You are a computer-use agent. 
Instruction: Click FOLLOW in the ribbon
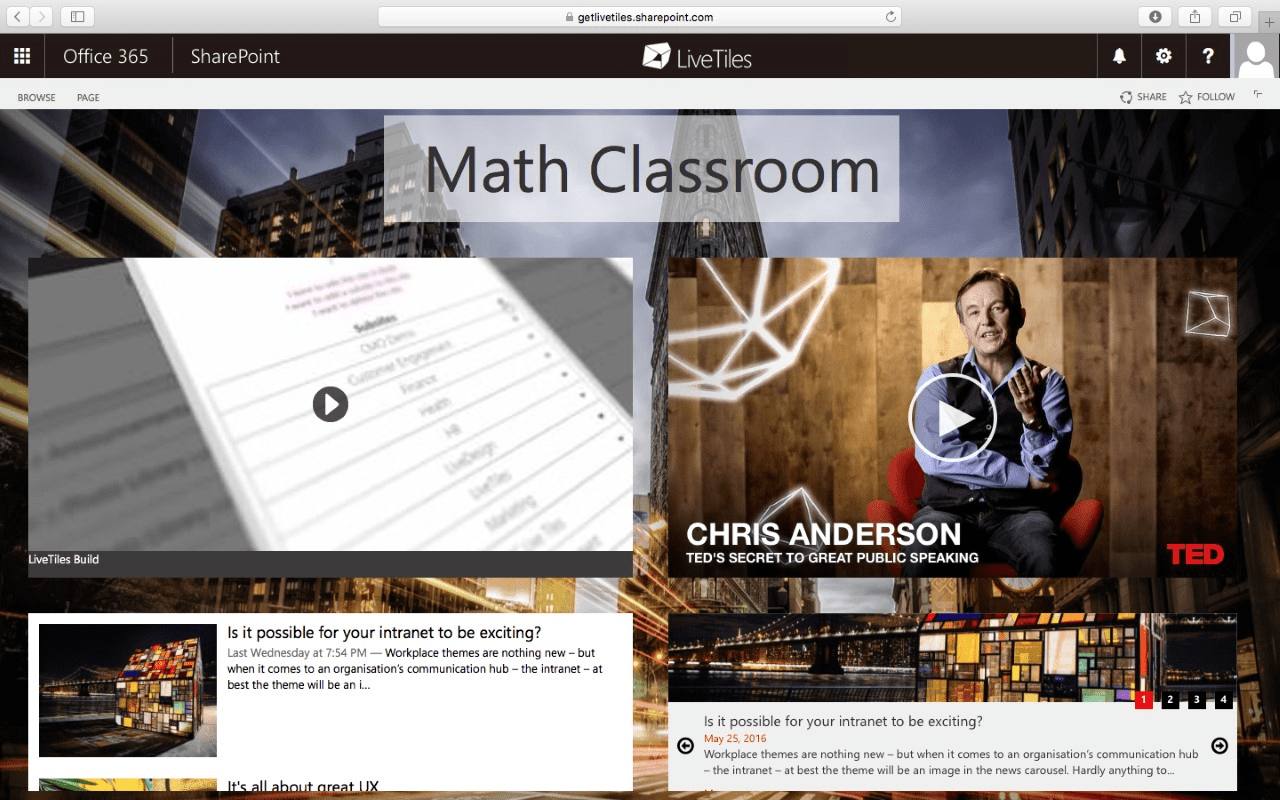[1207, 97]
